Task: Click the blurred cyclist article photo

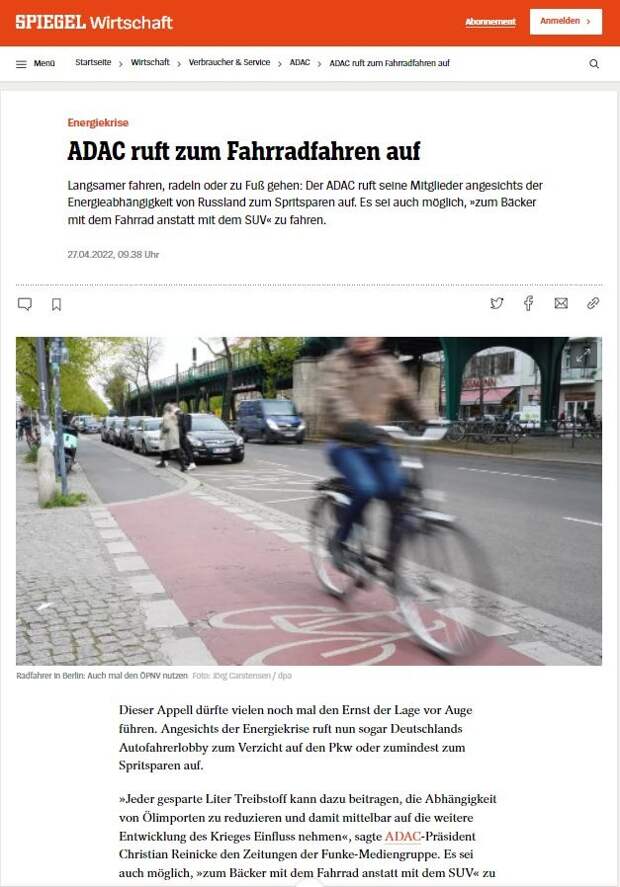Action: coord(309,501)
